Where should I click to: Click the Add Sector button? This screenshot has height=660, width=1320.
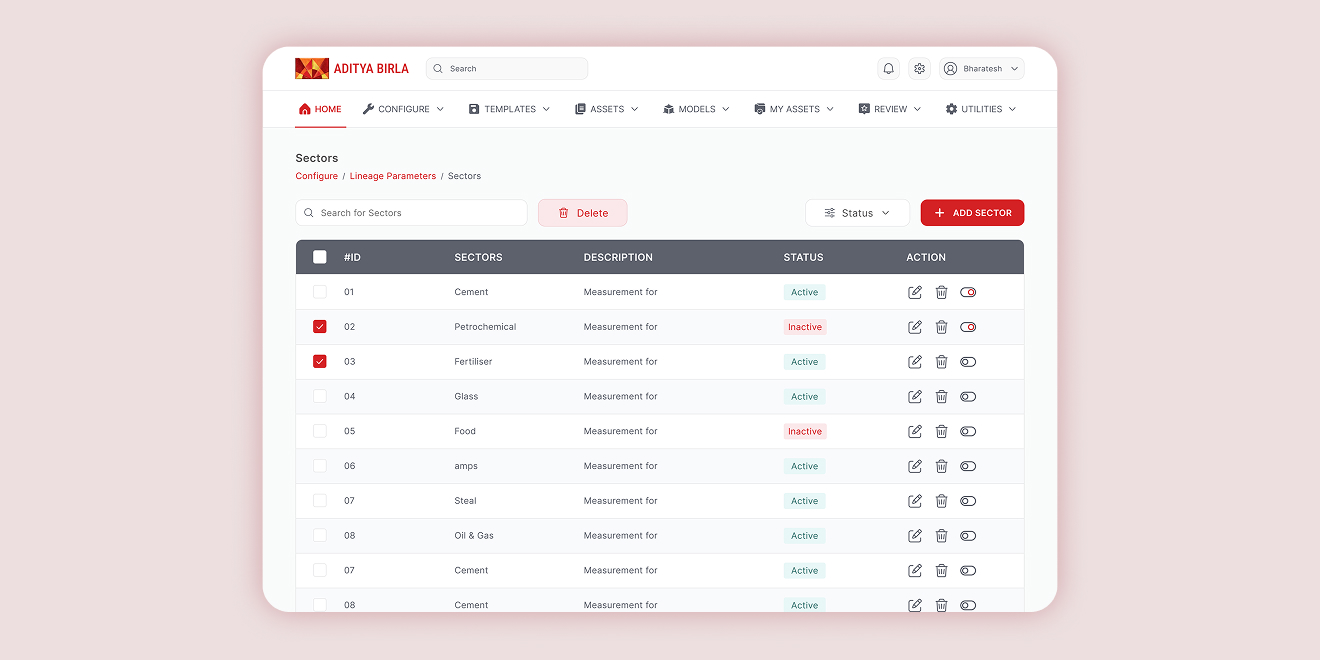[972, 213]
